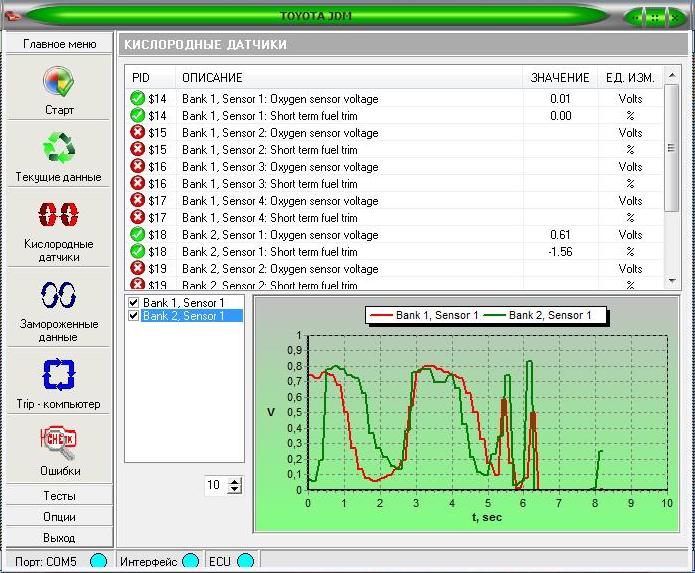The image size is (695, 573).
Task: Click the red Bank 1, Sensor 1 legend swatch
Action: pos(381,316)
